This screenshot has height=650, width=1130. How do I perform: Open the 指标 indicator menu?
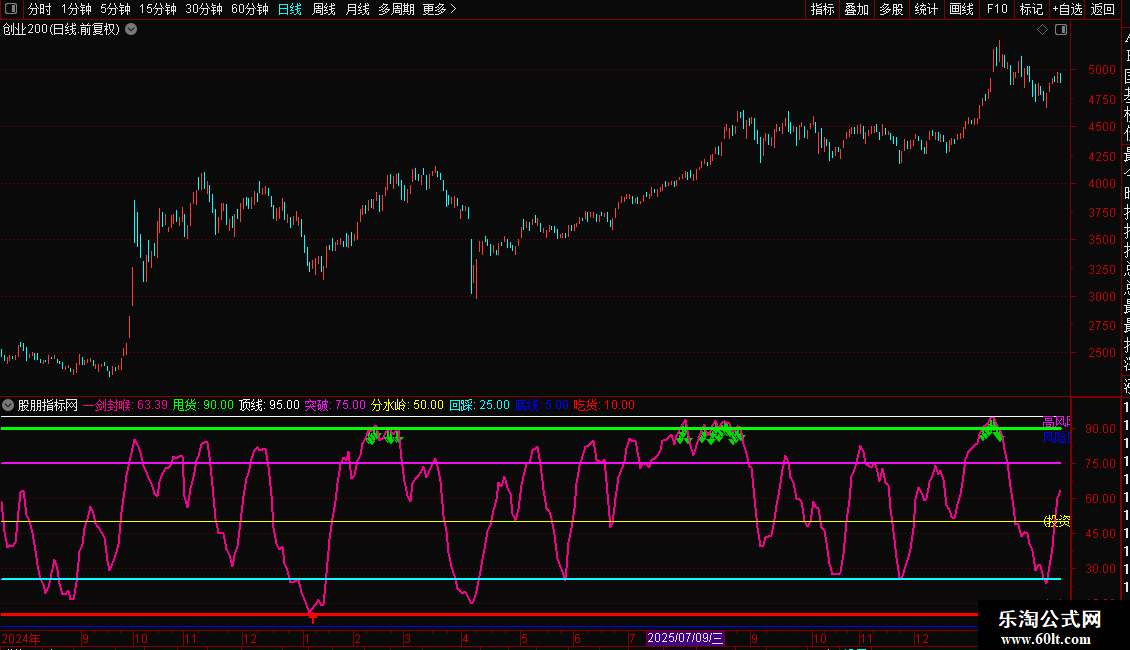tap(822, 9)
